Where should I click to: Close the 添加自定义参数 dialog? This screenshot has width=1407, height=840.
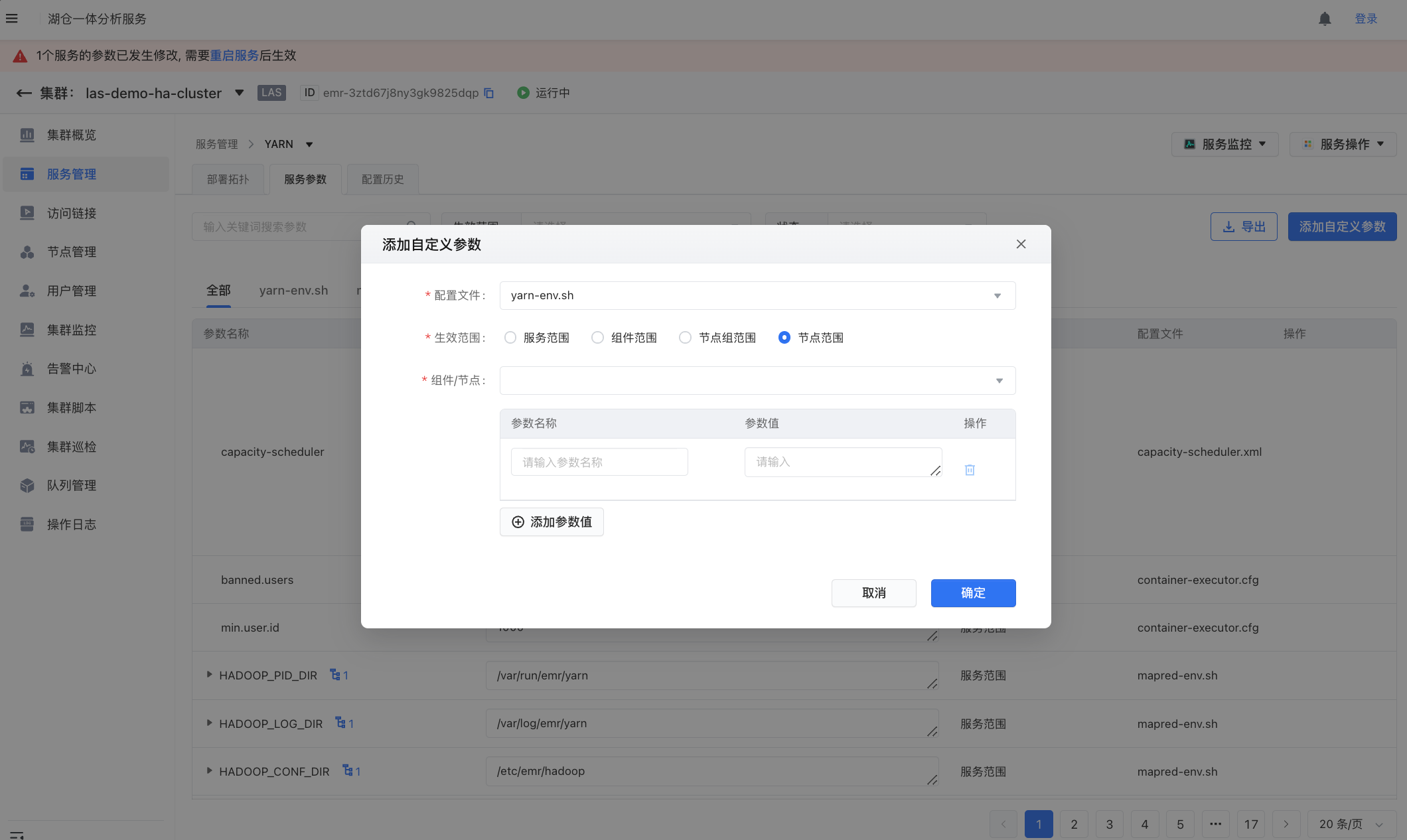coord(1021,244)
